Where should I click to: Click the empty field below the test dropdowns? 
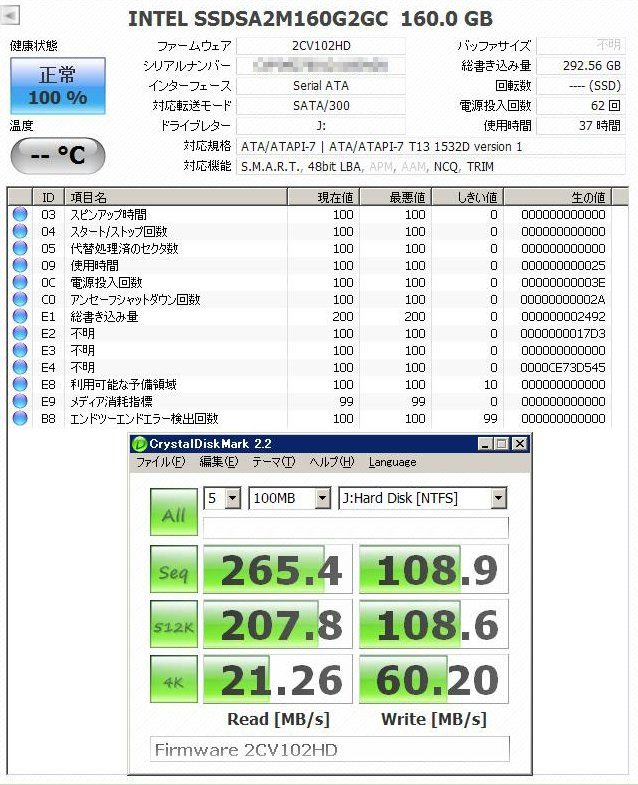[x=356, y=527]
